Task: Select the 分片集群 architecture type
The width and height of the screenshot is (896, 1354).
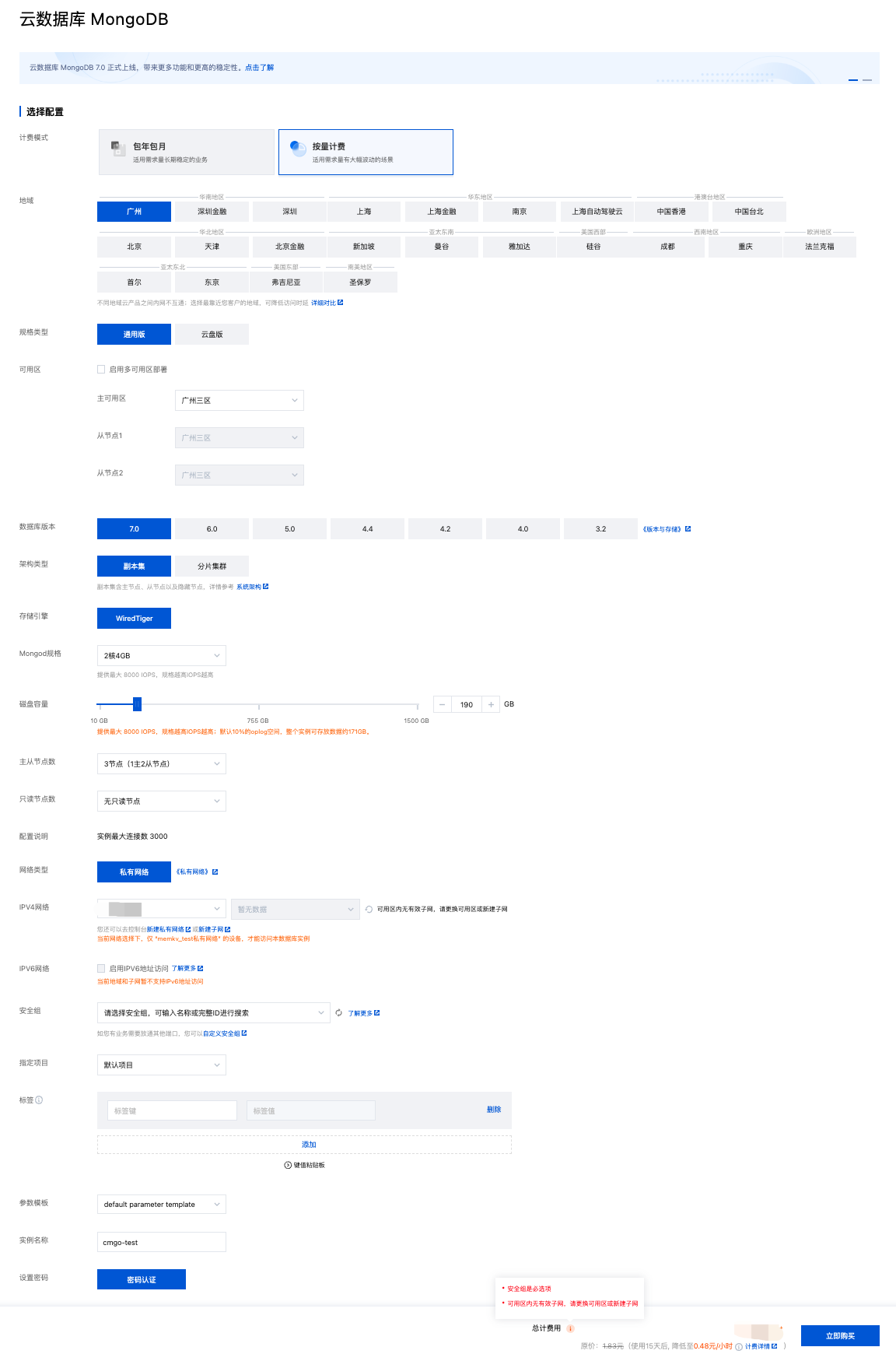Action: pyautogui.click(x=212, y=567)
